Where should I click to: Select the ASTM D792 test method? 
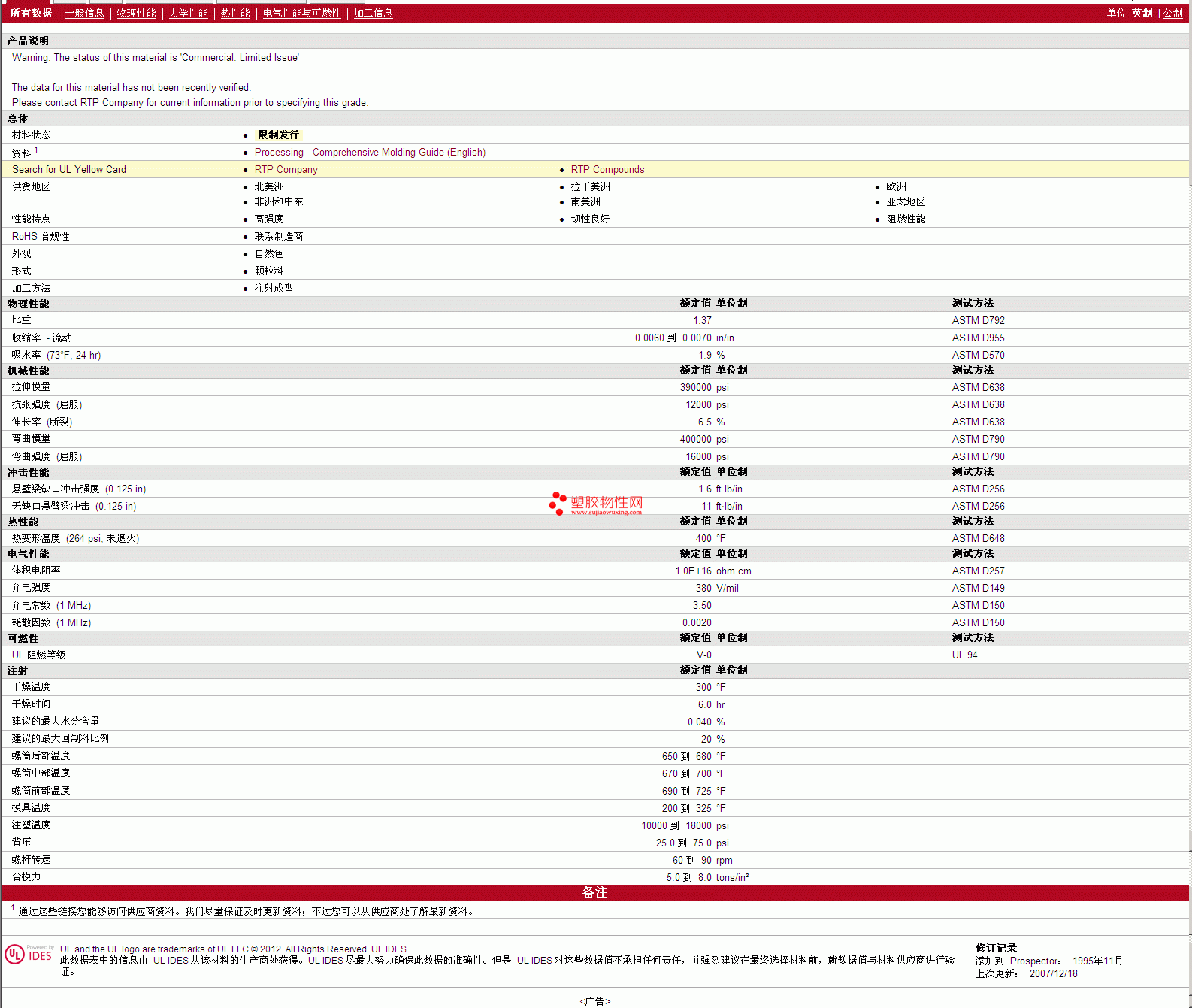978,320
